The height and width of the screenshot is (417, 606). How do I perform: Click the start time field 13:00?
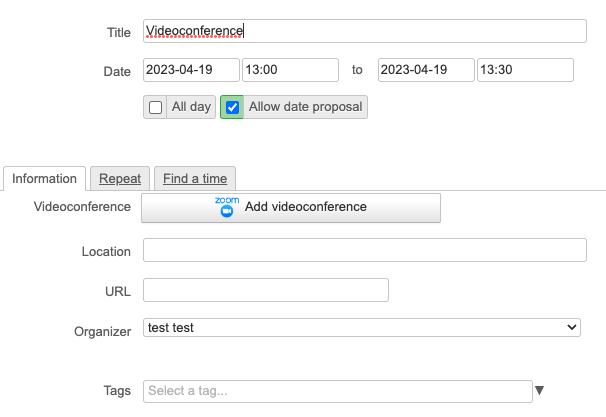290,70
